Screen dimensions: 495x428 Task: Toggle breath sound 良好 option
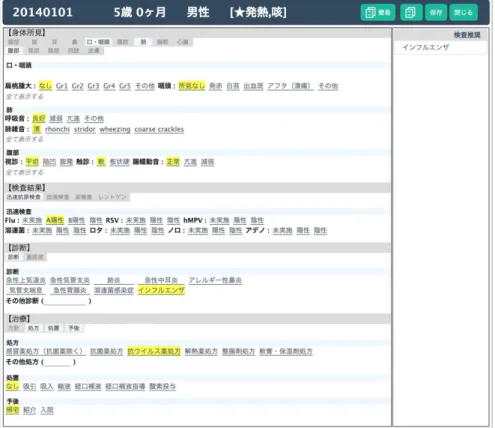pyautogui.click(x=39, y=119)
